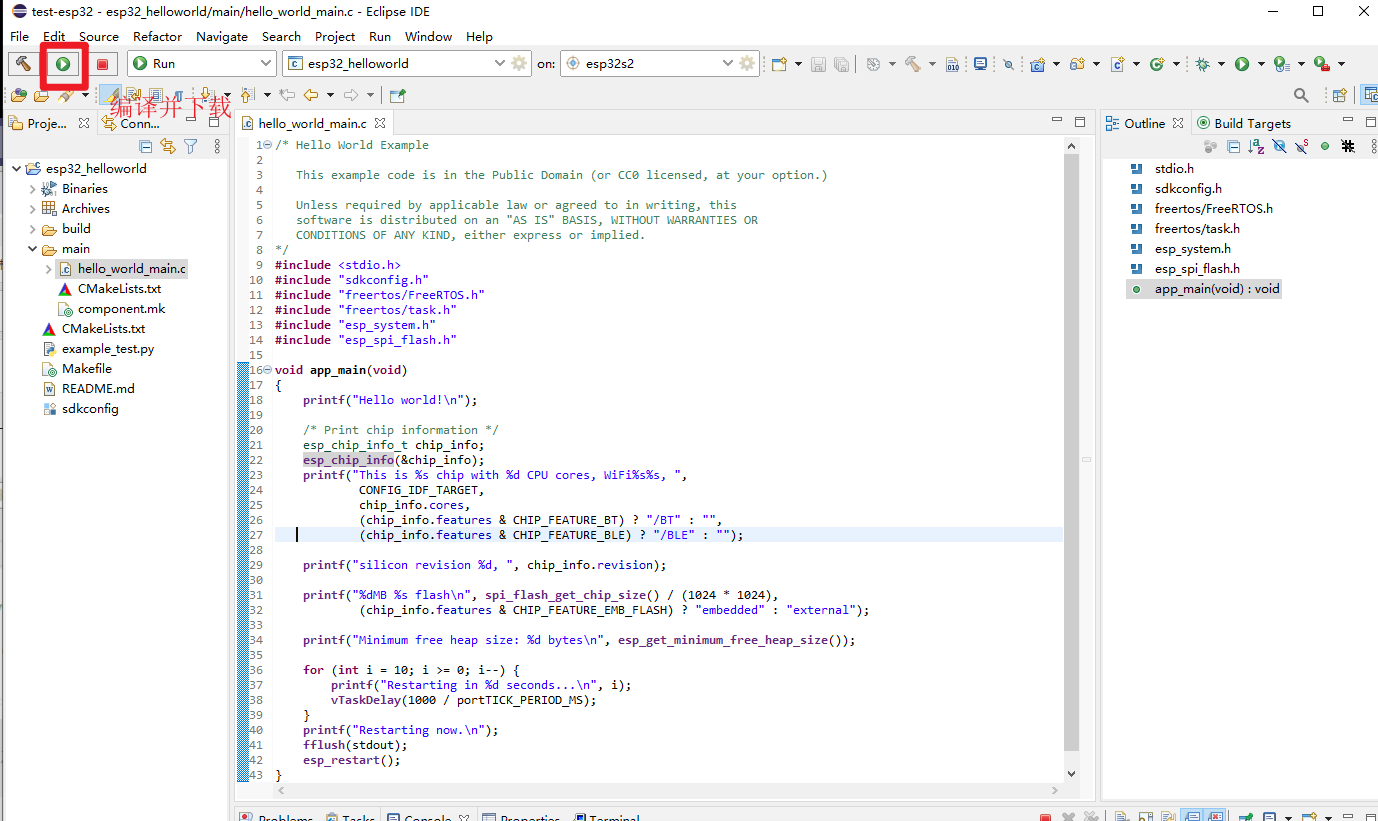
Task: Collapse all folders in Project Explorer
Action: pyautogui.click(x=145, y=147)
